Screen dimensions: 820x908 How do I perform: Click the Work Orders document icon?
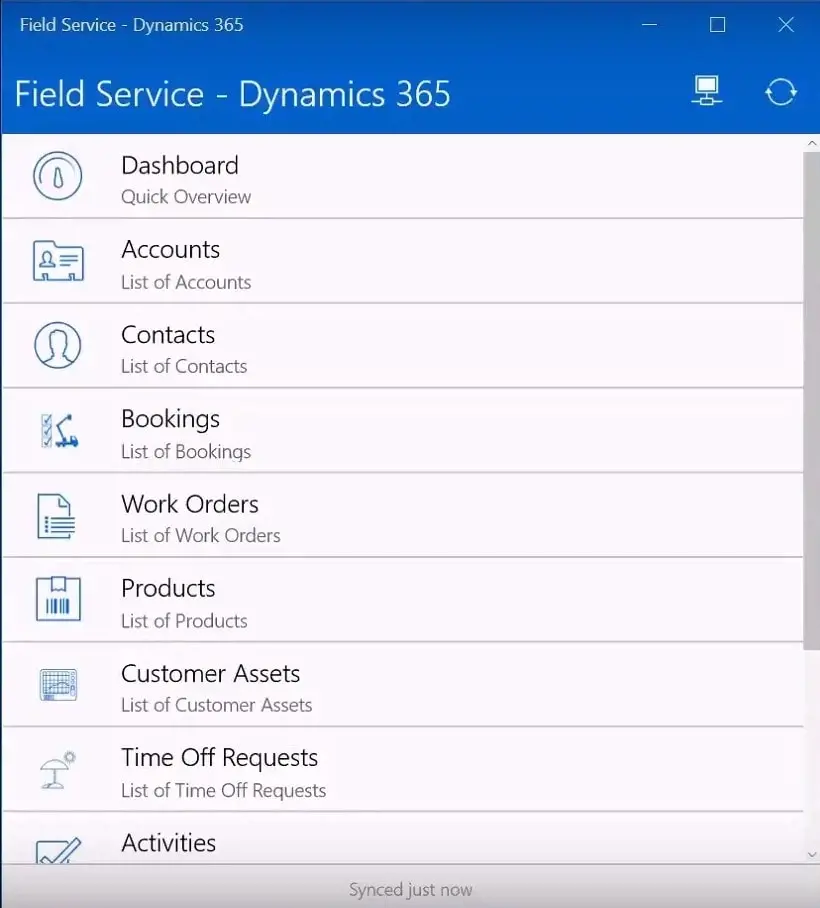click(56, 516)
